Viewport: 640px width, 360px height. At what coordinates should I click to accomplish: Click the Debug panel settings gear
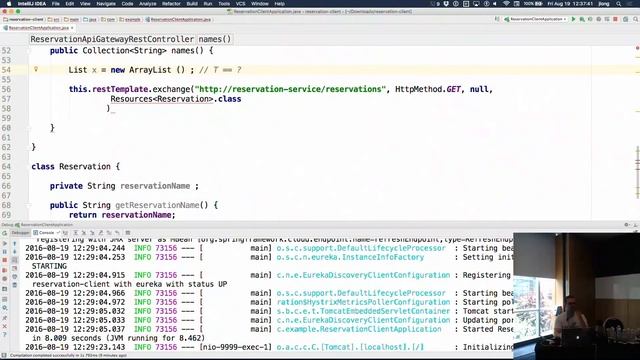tap(627, 224)
